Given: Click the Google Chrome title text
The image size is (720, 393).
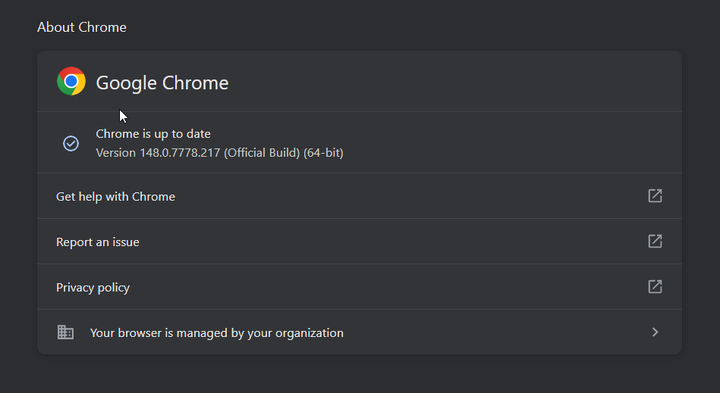Looking at the screenshot, I should click(162, 83).
